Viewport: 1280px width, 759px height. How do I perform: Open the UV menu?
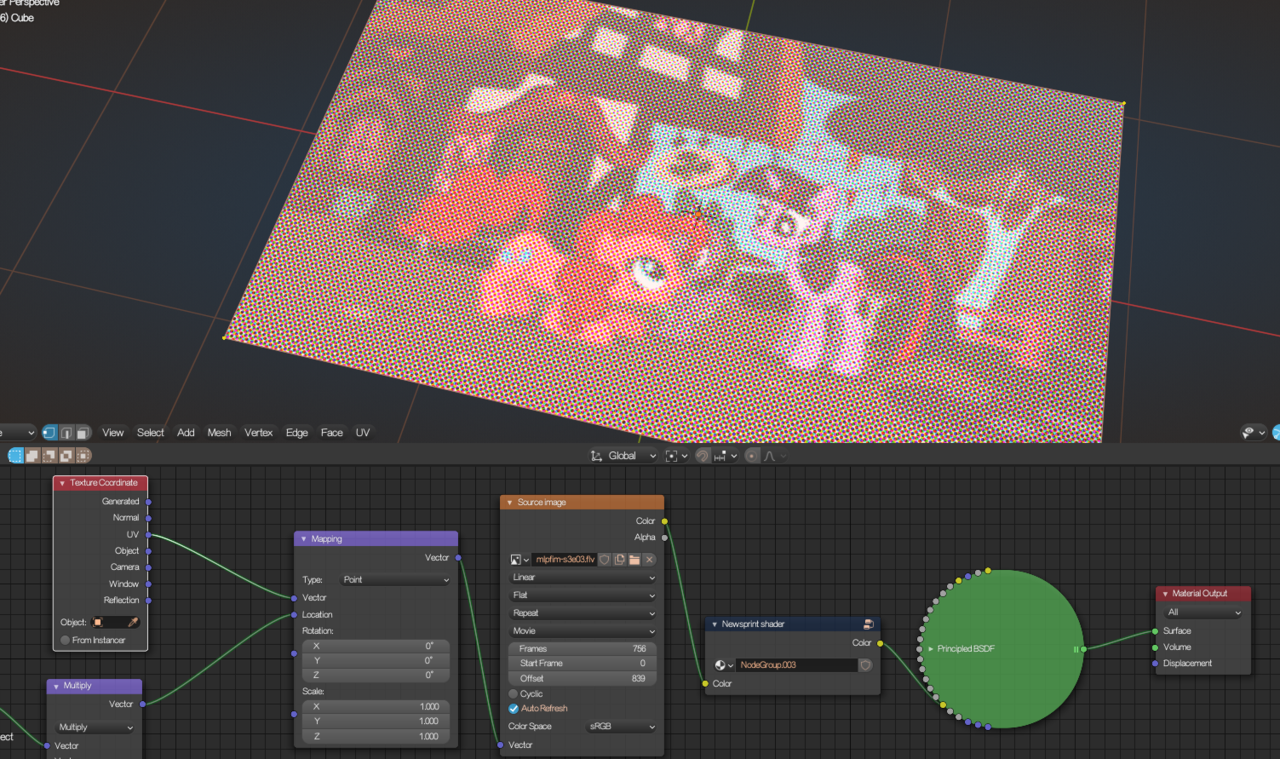point(362,433)
